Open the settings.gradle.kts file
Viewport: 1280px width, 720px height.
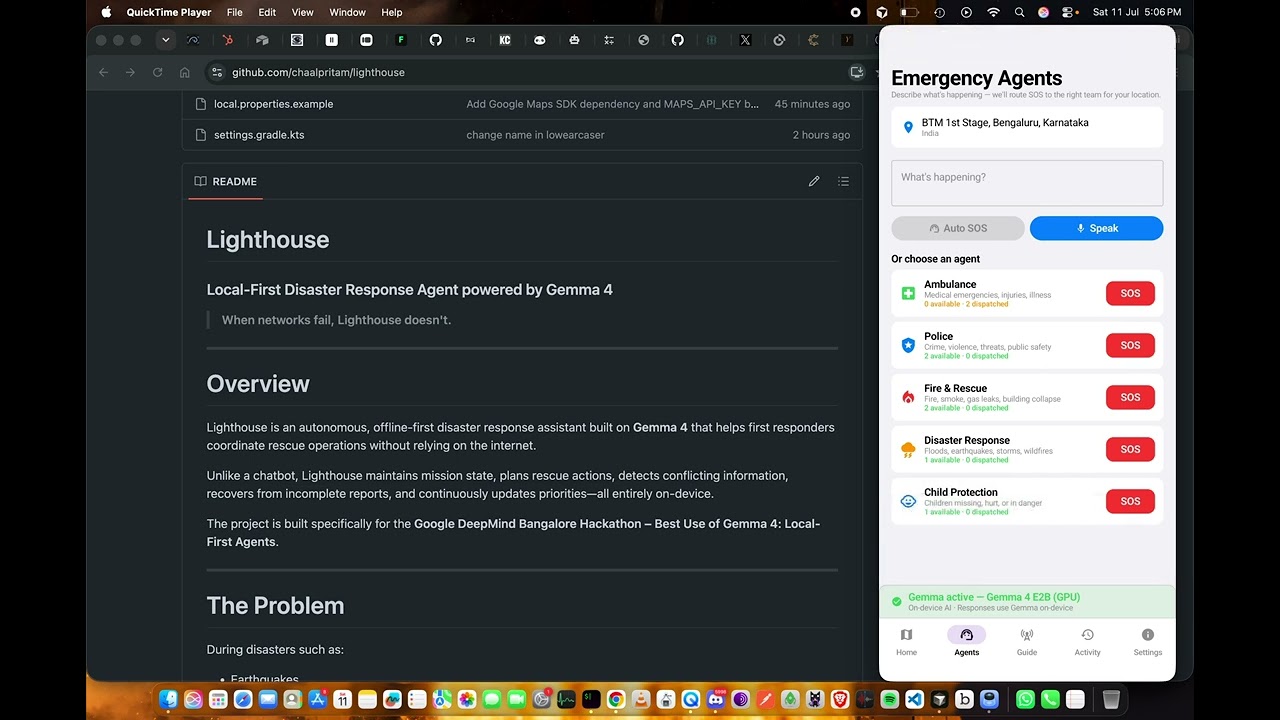(259, 135)
